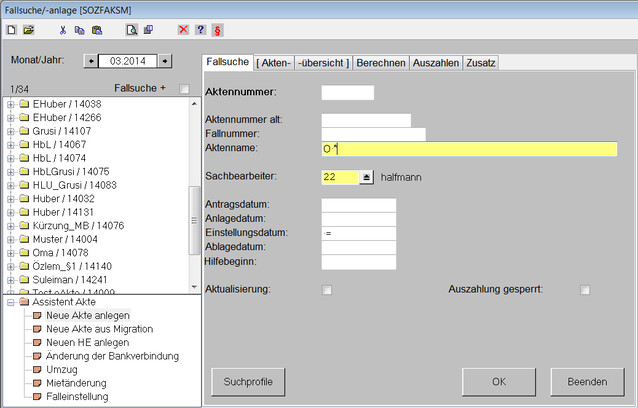Click the Aktennummer input field
The image size is (638, 408).
[347, 93]
